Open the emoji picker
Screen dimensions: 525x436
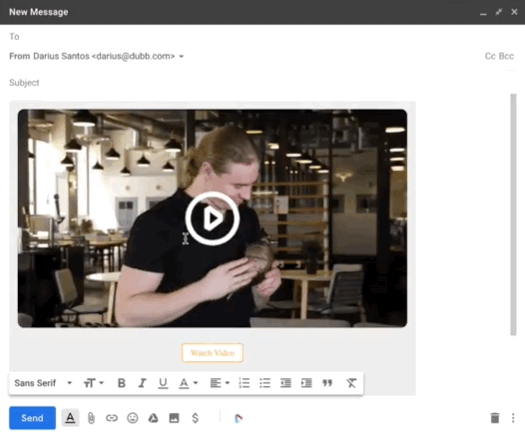tap(133, 418)
